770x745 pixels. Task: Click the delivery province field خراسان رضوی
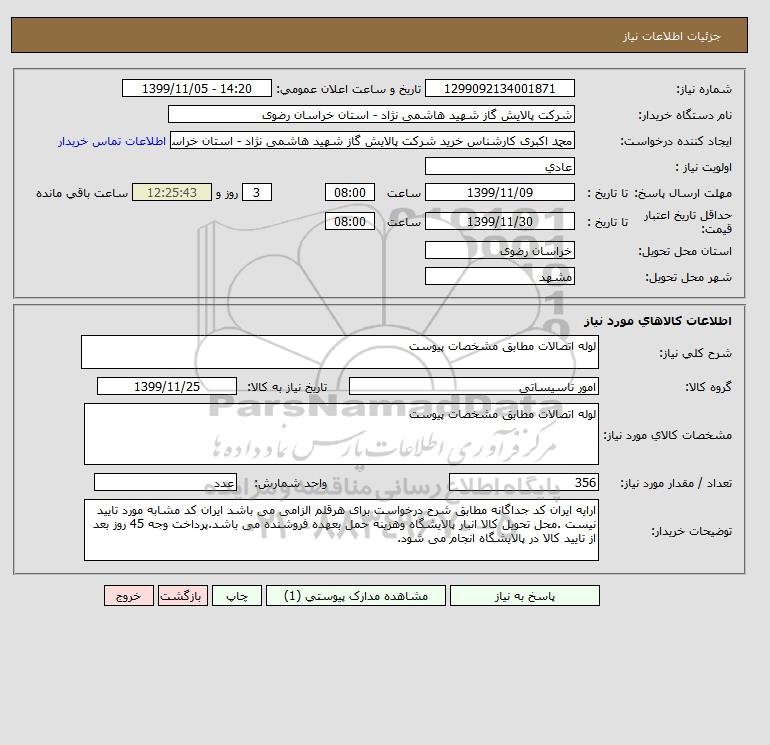[x=499, y=250]
